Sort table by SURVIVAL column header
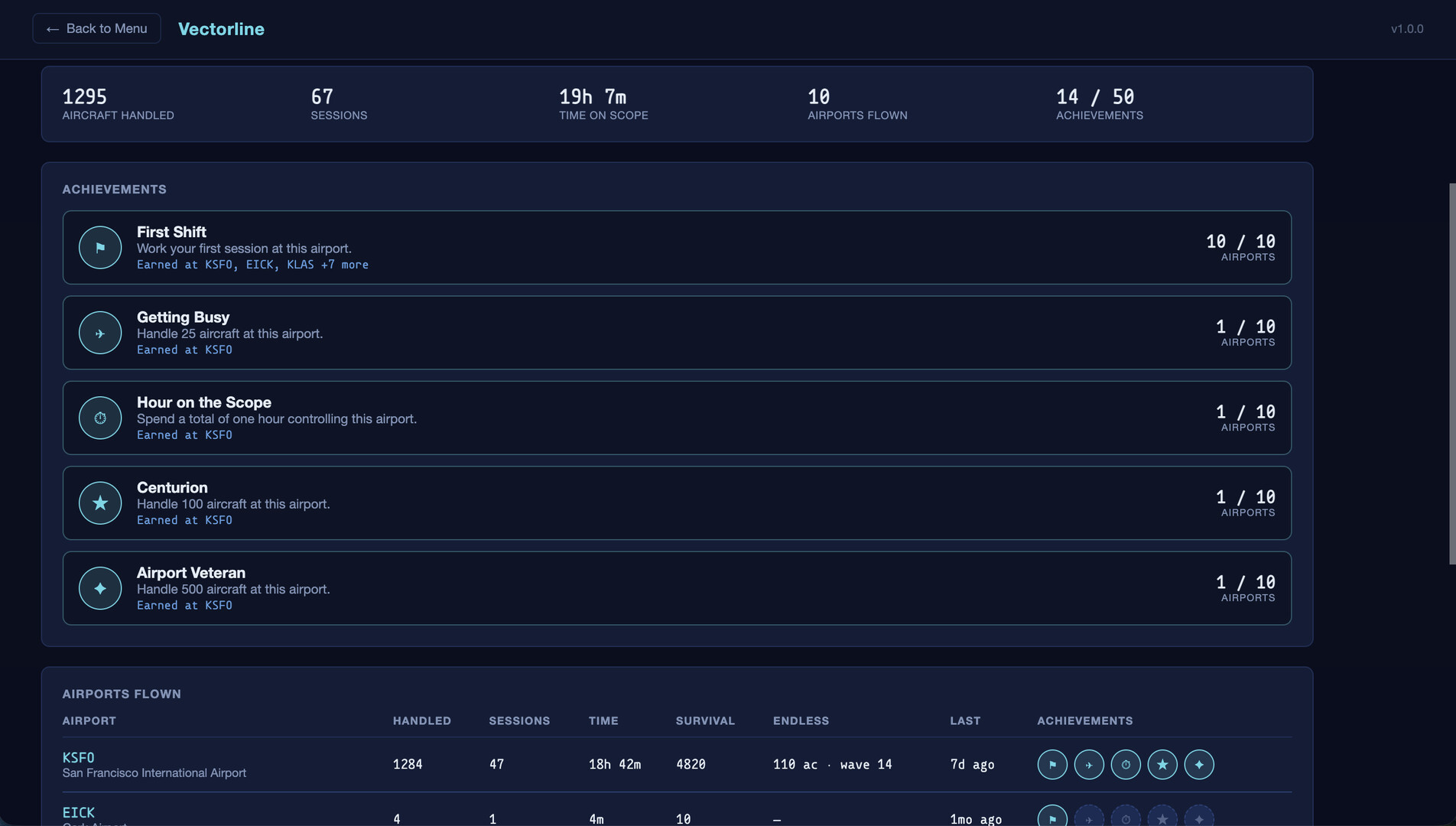This screenshot has width=1456, height=826. 705,720
